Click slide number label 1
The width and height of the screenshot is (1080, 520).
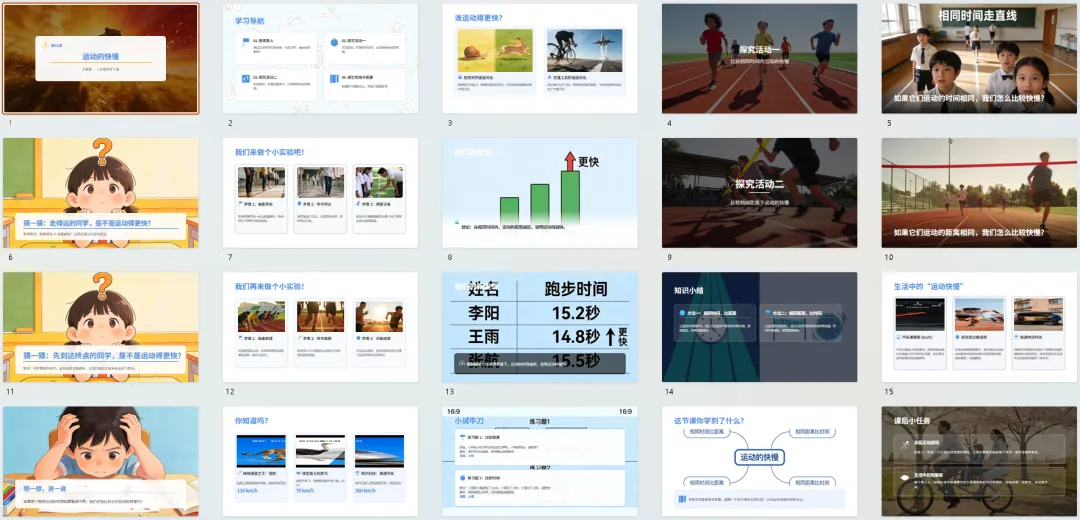[10, 123]
